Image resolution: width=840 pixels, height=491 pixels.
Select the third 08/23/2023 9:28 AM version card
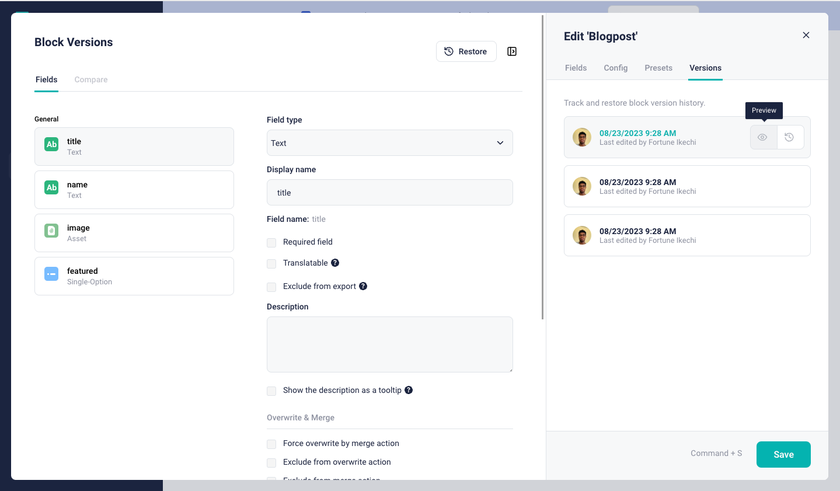tap(687, 235)
